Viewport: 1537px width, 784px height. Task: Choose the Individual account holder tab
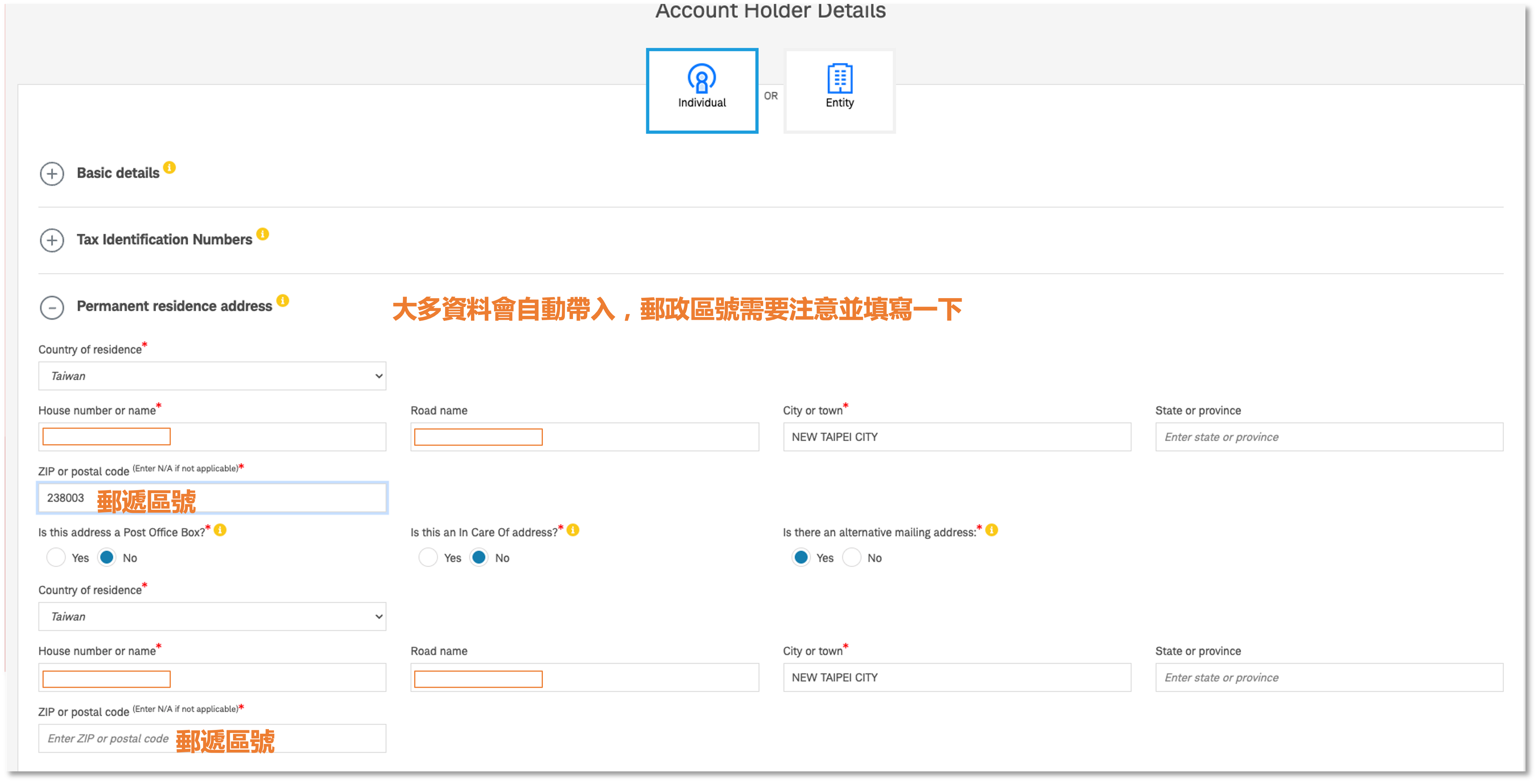702,91
